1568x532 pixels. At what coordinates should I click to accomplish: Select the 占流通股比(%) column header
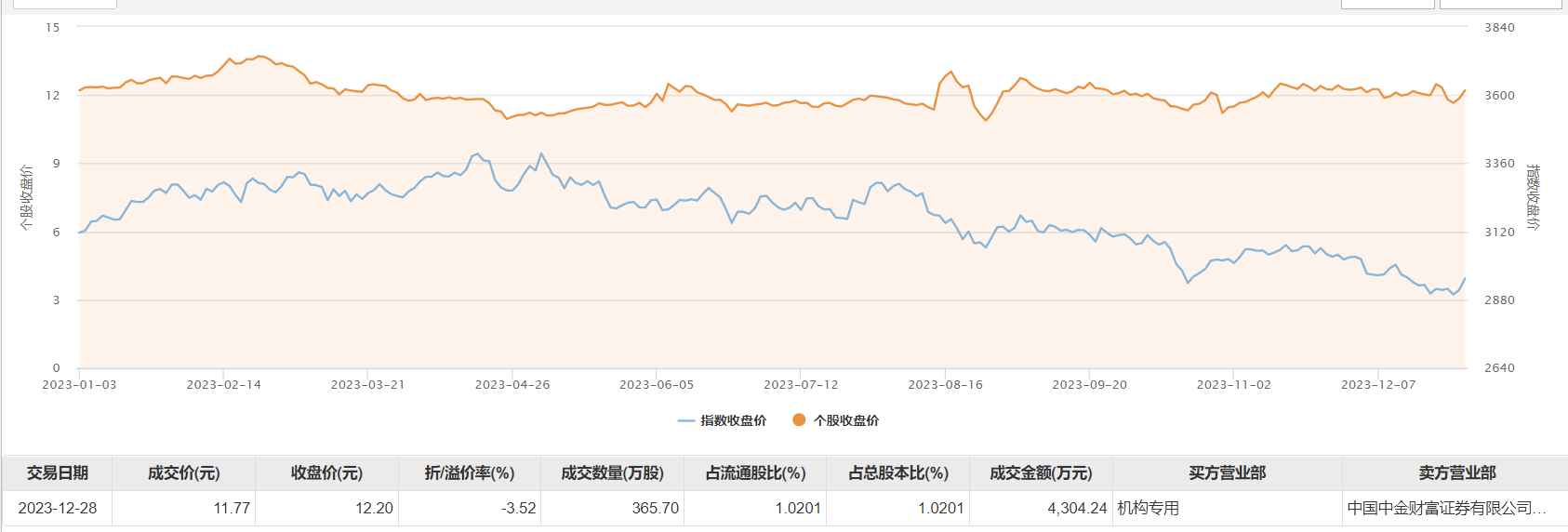pyautogui.click(x=755, y=473)
